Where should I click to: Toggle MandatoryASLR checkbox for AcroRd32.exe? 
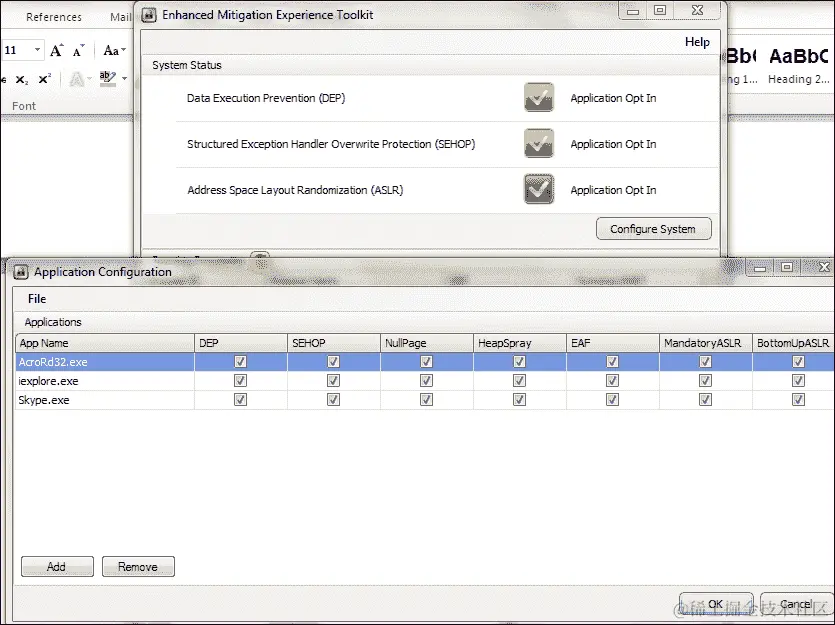coord(705,362)
